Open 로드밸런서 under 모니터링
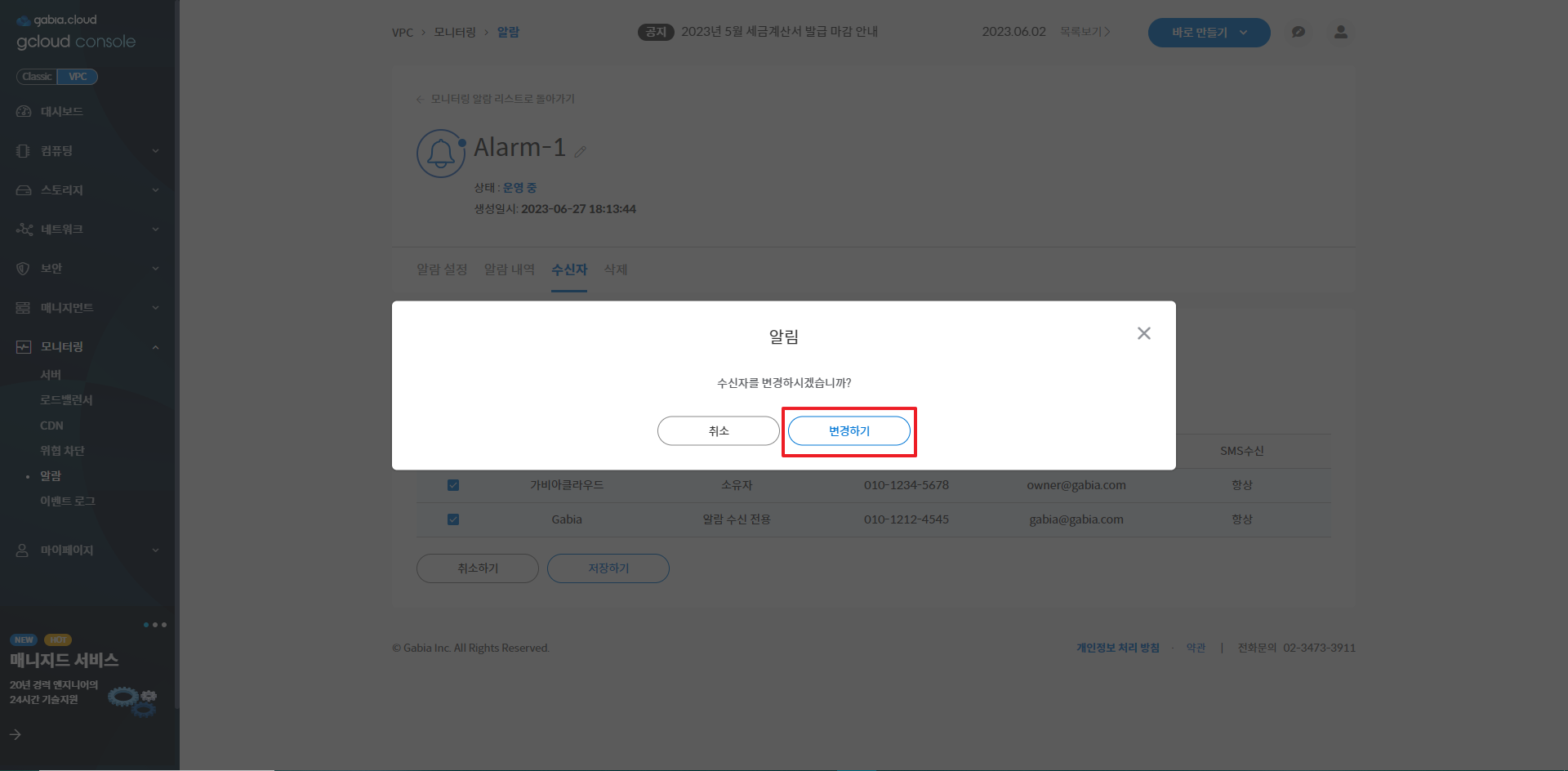1568x771 pixels. tap(66, 399)
